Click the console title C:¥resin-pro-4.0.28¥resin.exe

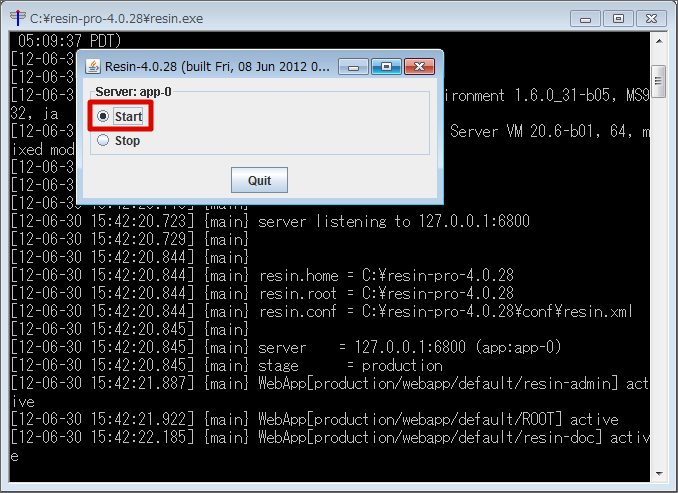(116, 19)
